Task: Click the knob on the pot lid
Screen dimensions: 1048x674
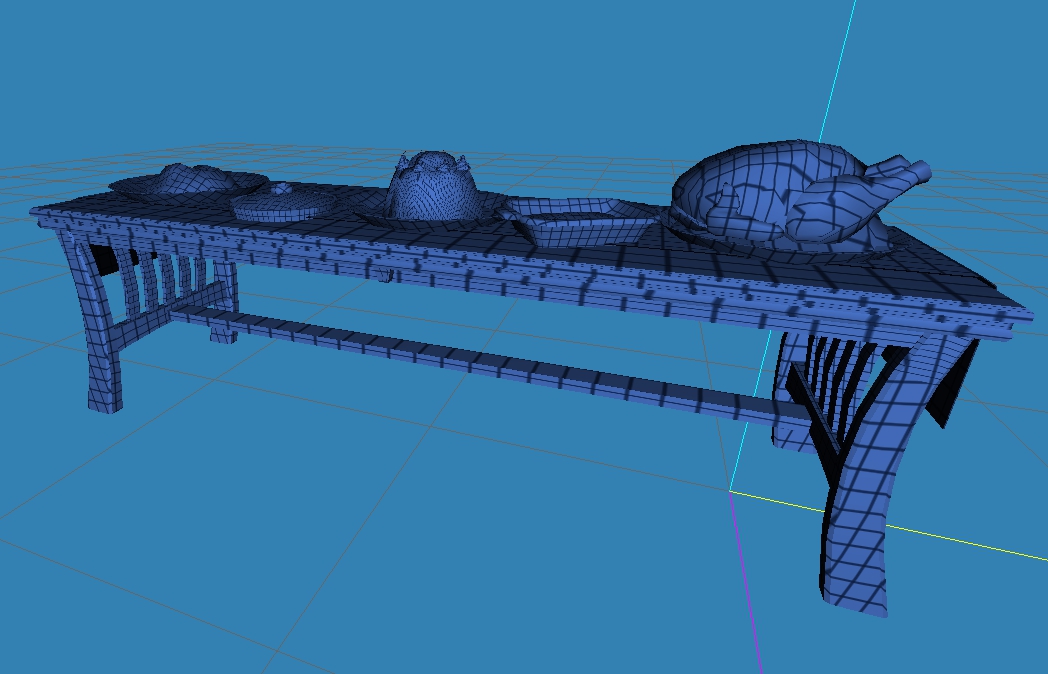Action: pyautogui.click(x=282, y=188)
